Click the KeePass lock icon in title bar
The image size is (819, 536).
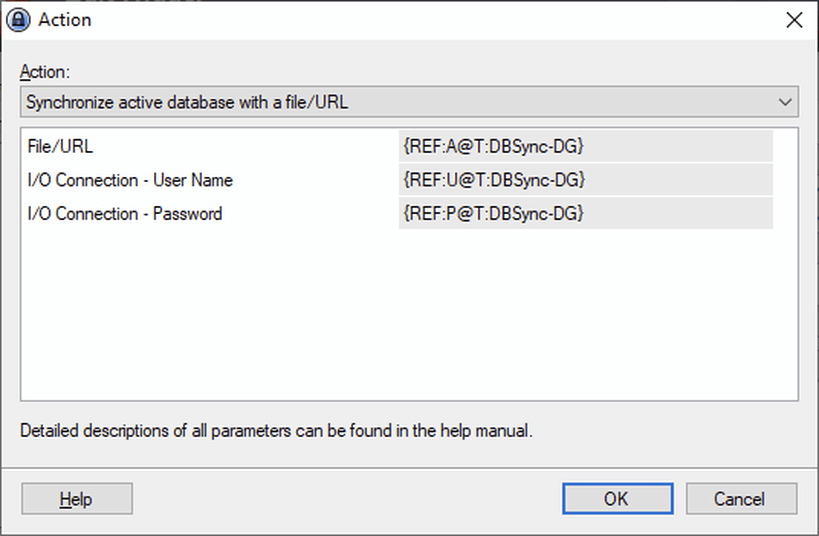click(x=19, y=20)
